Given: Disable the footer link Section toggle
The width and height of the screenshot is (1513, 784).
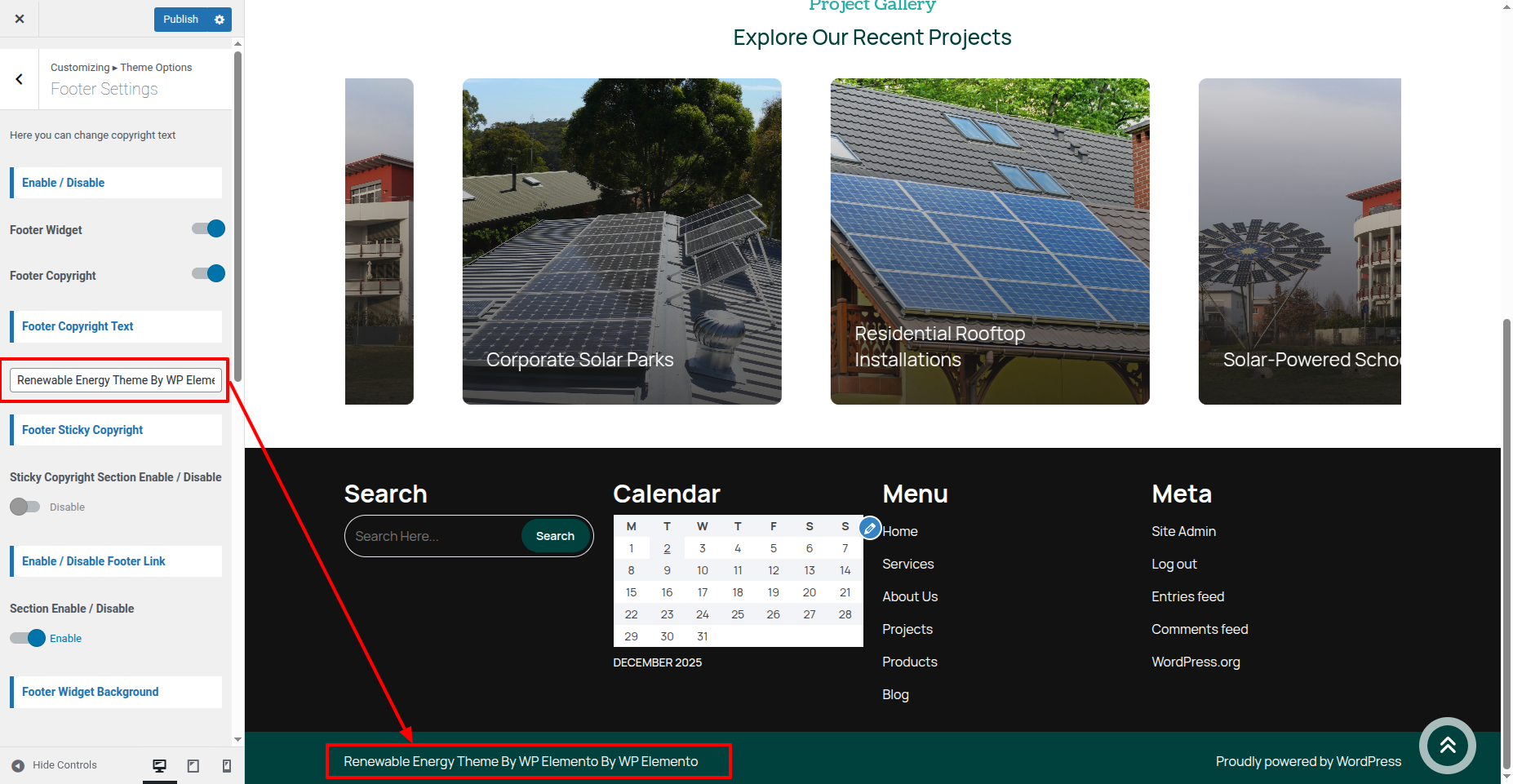Looking at the screenshot, I should tap(28, 638).
